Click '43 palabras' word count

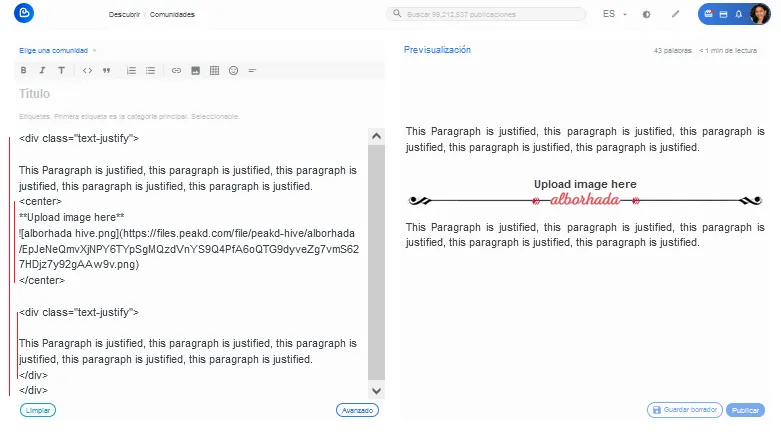tap(672, 50)
